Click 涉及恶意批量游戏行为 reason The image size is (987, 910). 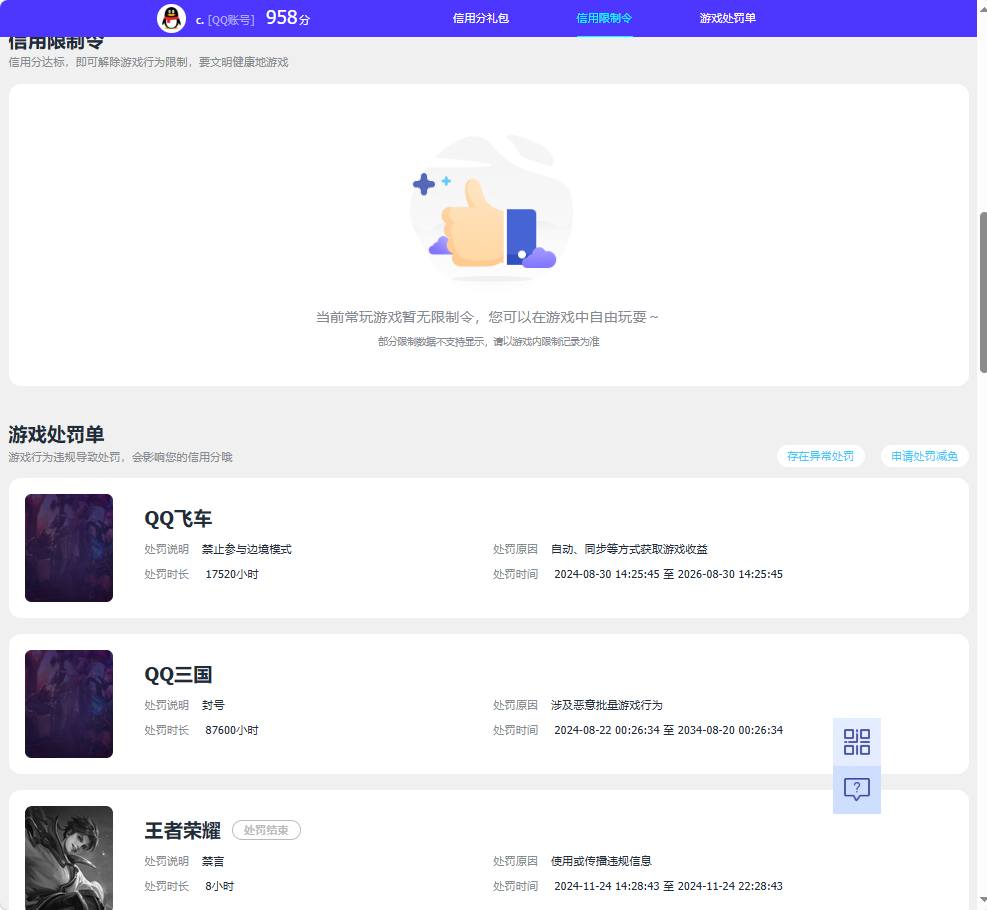coord(607,705)
